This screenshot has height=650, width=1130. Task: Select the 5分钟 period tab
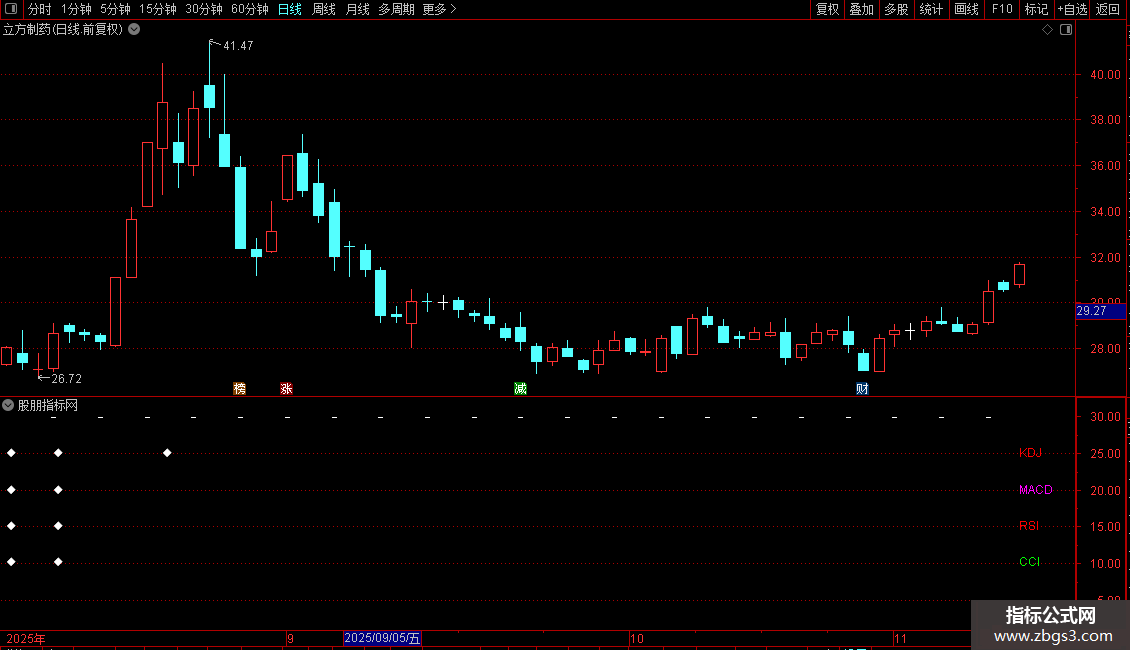pos(115,9)
